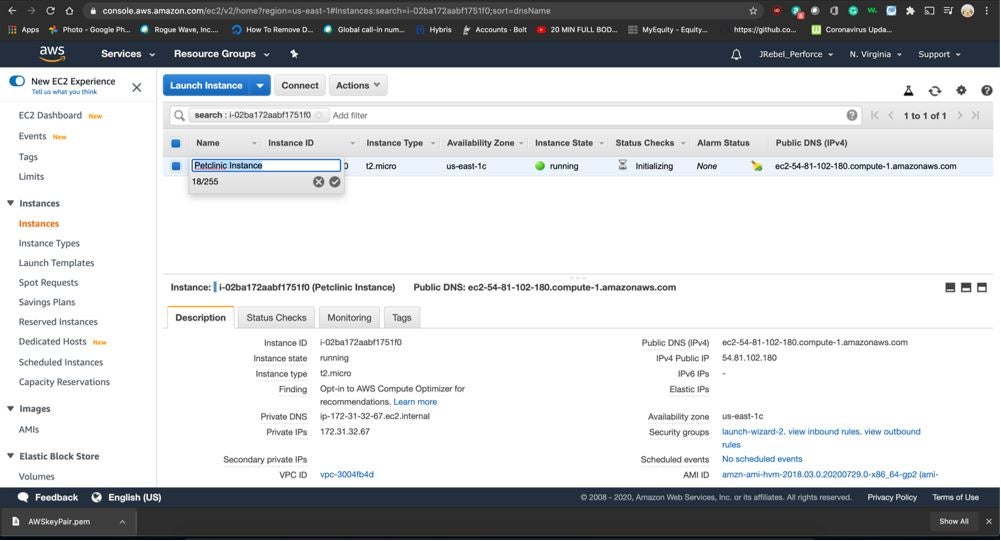Open the Launch Instance dropdown arrow

tap(260, 86)
